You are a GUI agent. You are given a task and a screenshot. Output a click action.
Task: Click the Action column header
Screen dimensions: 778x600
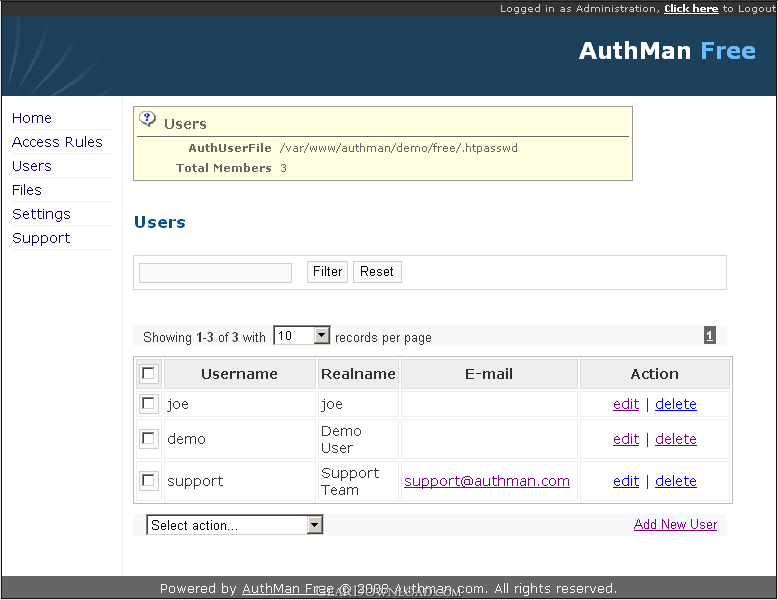click(654, 374)
